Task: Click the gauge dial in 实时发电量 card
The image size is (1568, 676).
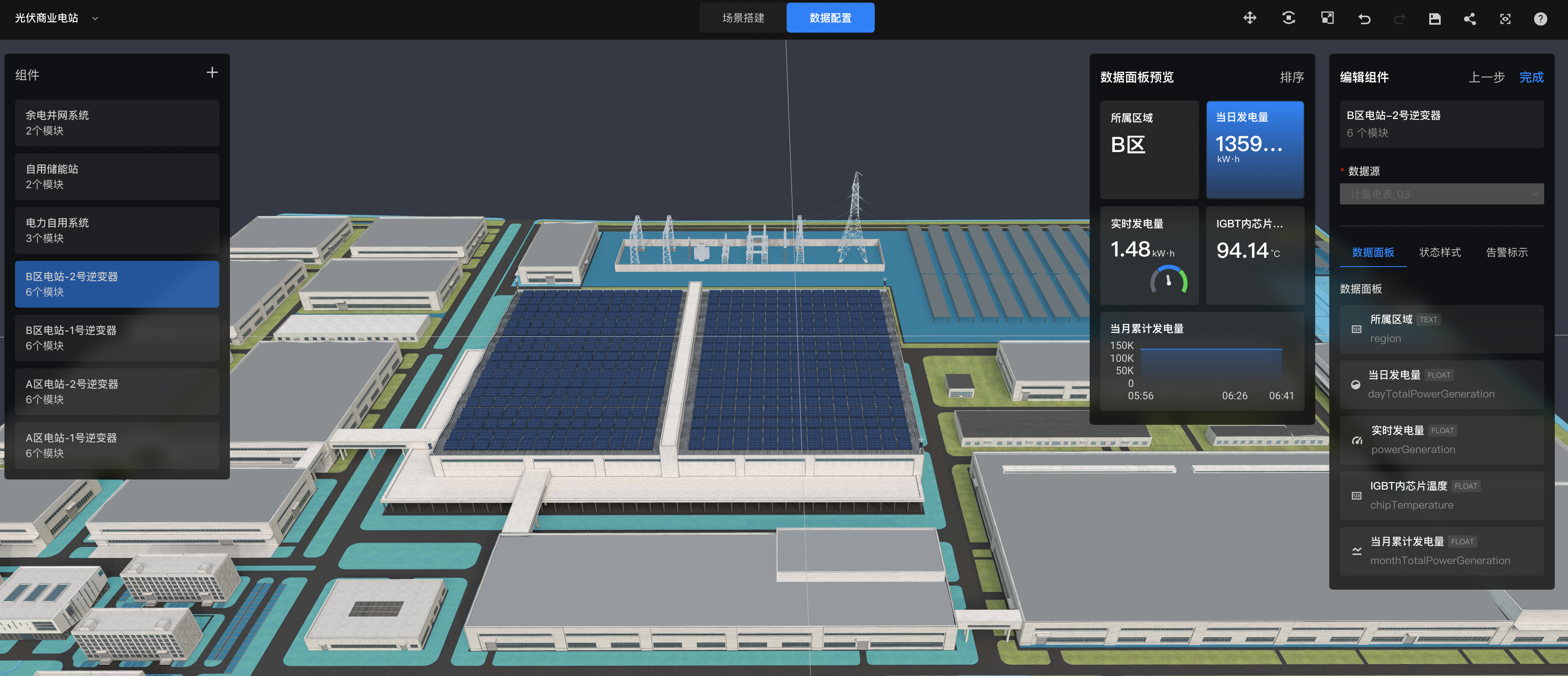Action: click(x=1169, y=280)
